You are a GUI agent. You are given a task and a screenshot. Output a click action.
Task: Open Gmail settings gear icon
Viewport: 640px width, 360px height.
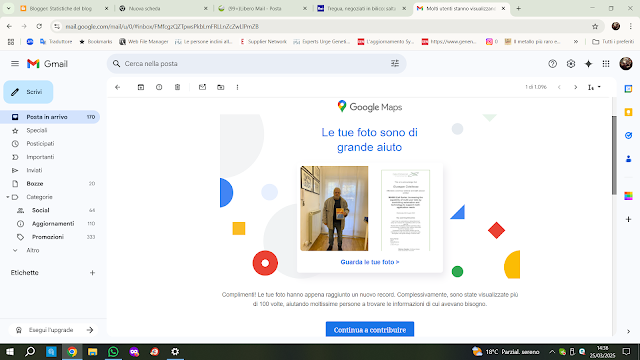[x=571, y=64]
